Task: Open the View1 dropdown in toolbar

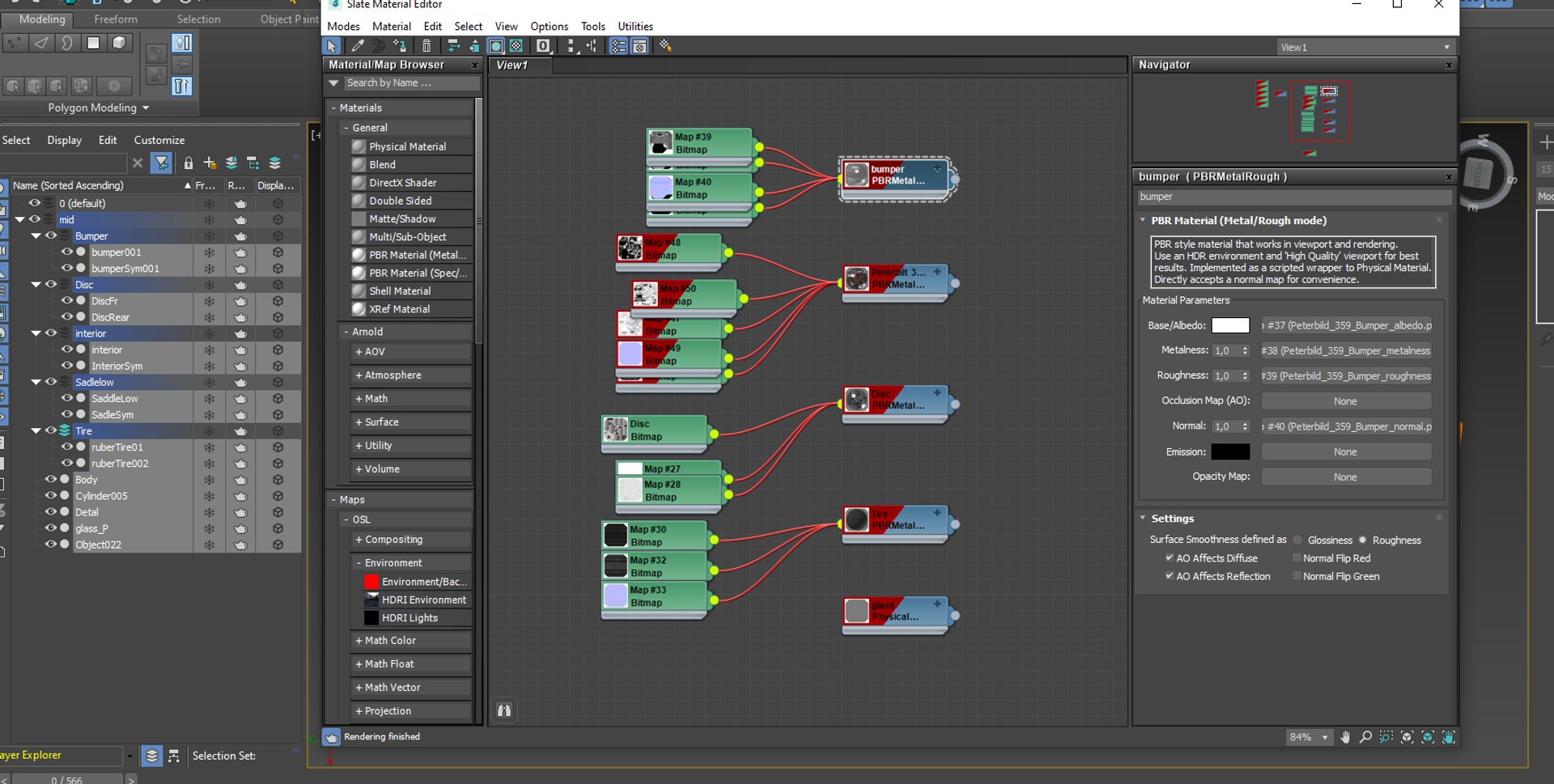Action: (1365, 47)
